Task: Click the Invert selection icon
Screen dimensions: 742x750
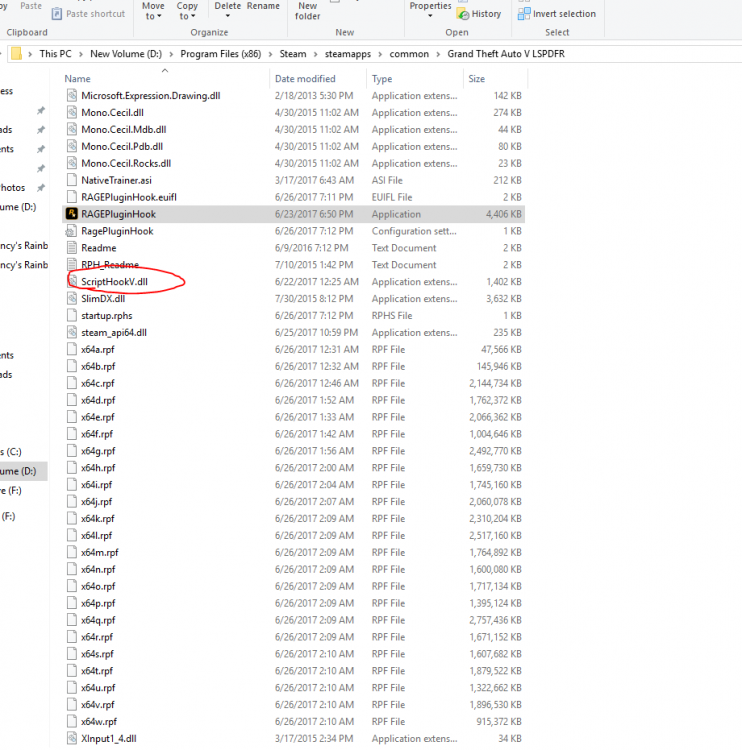Action: click(524, 14)
